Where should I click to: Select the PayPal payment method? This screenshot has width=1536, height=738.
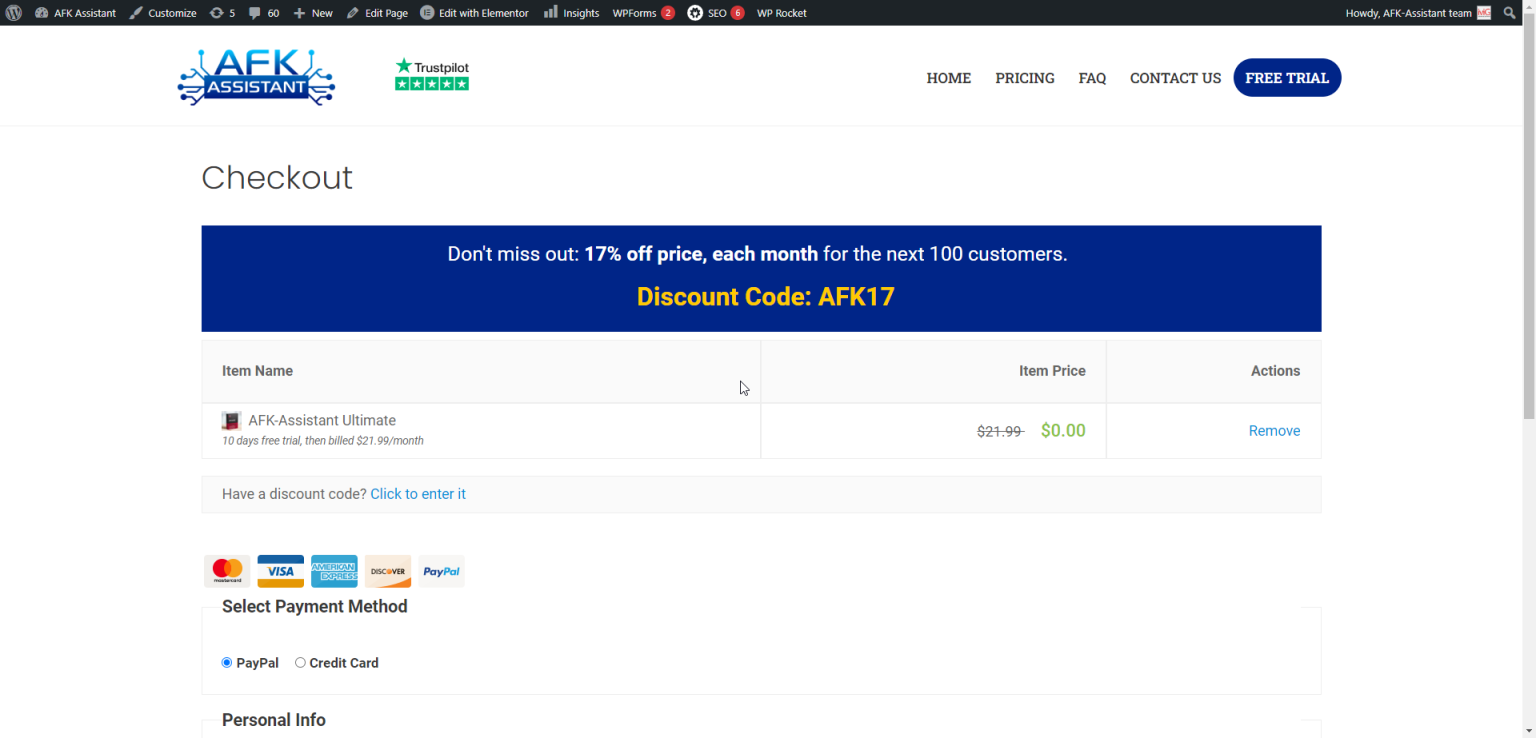pyautogui.click(x=227, y=663)
